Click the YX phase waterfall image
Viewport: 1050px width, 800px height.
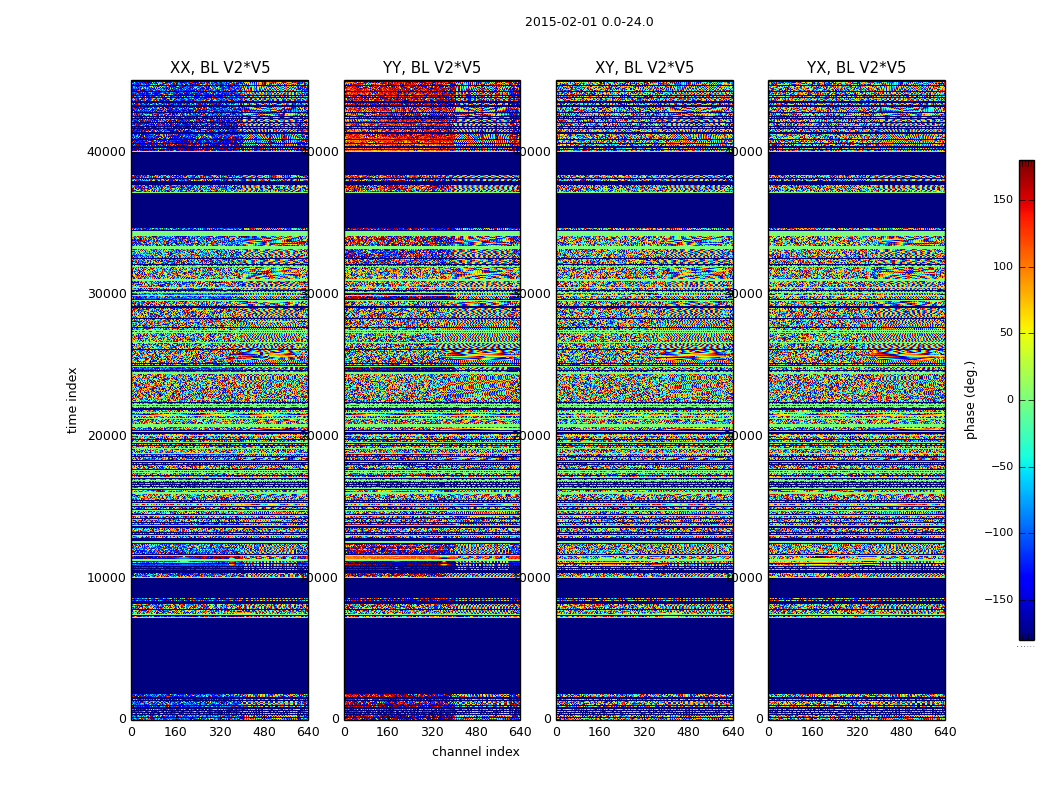[x=856, y=400]
